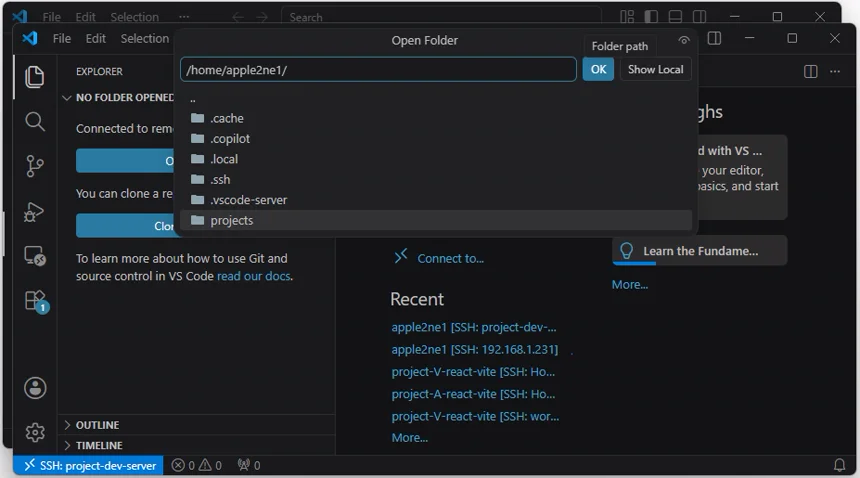Click the SSH: project-dev-server remote indicator
This screenshot has height=478, width=860.
coord(88,465)
